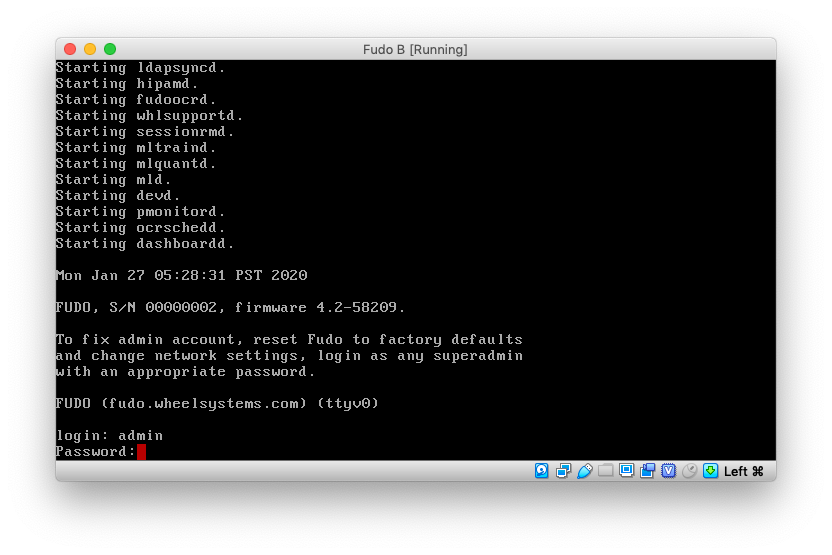The width and height of the screenshot is (832, 555).
Task: Click the virtualization features chip icon
Action: click(668, 471)
